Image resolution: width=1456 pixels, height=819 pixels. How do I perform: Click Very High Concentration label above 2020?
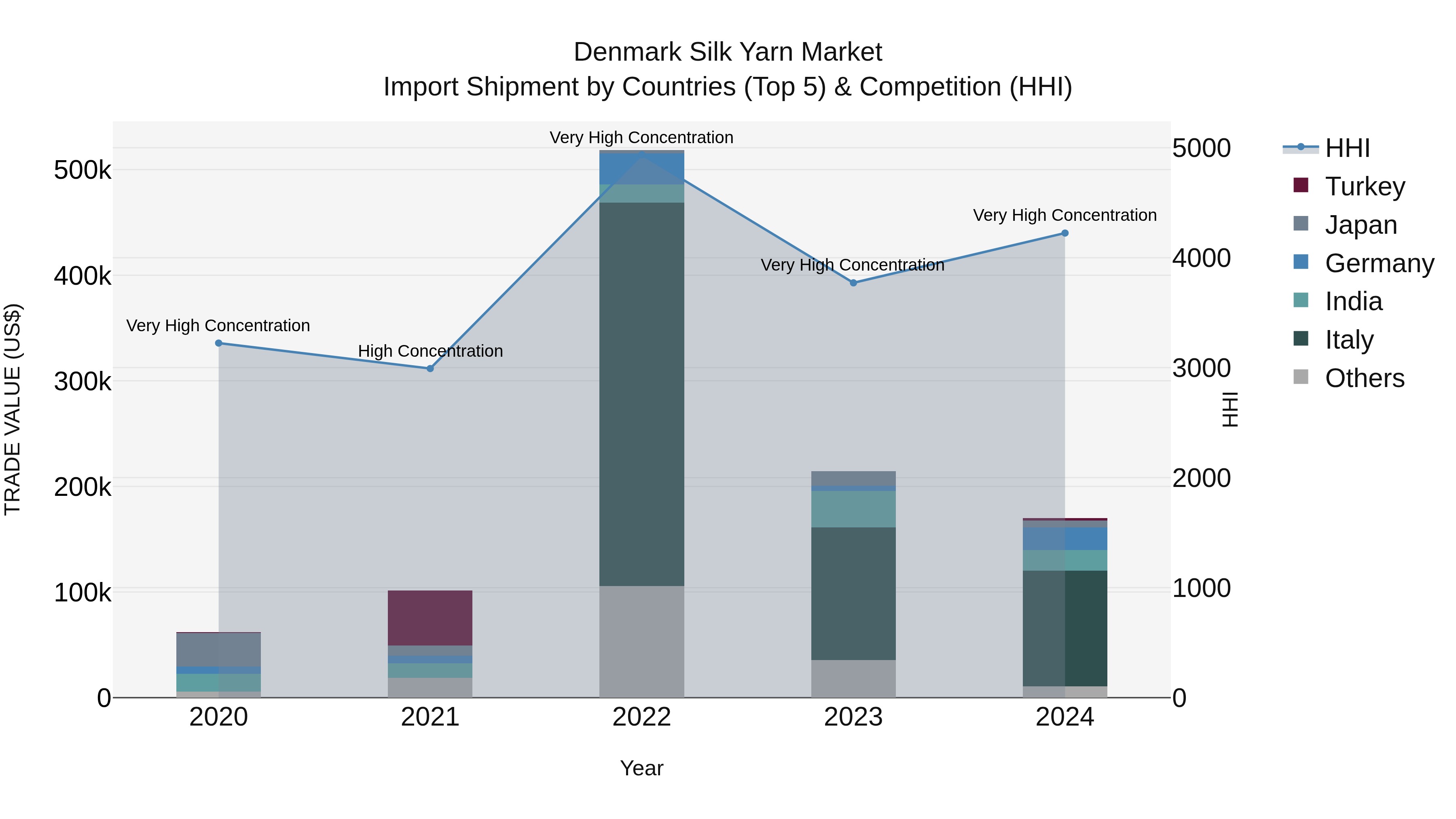(218, 326)
